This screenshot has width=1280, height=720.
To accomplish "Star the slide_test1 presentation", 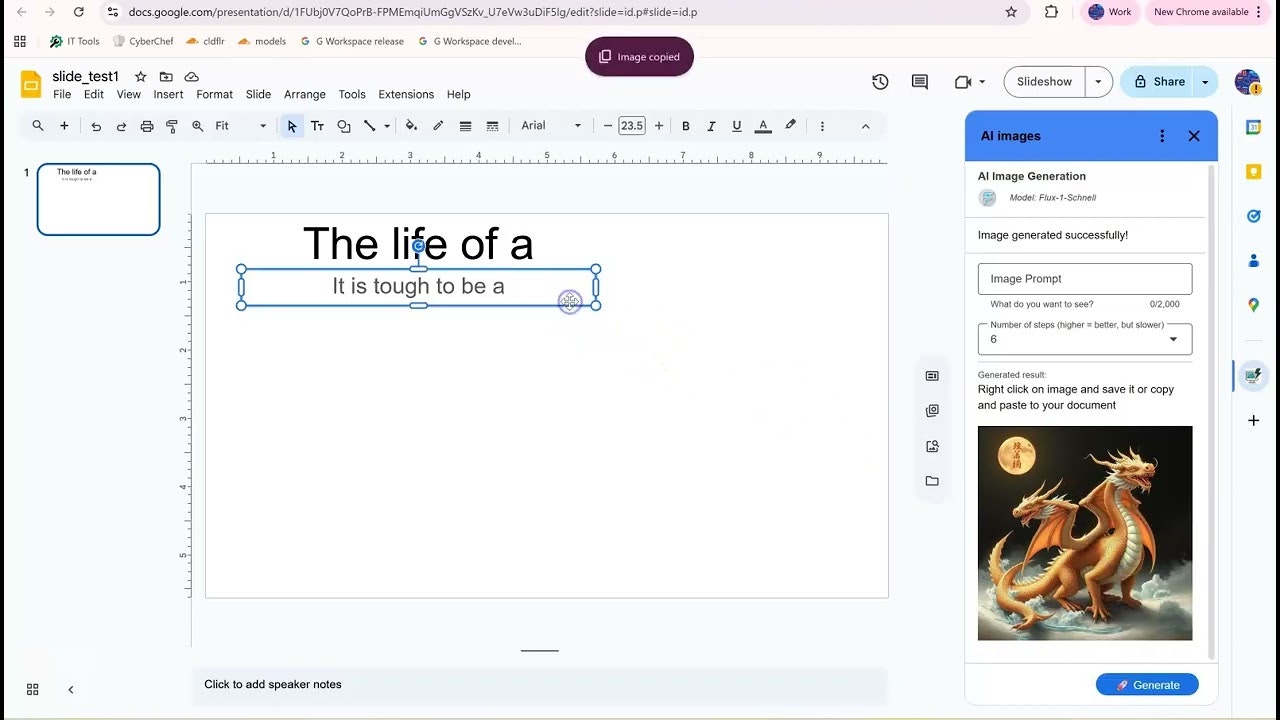I will click(140, 76).
